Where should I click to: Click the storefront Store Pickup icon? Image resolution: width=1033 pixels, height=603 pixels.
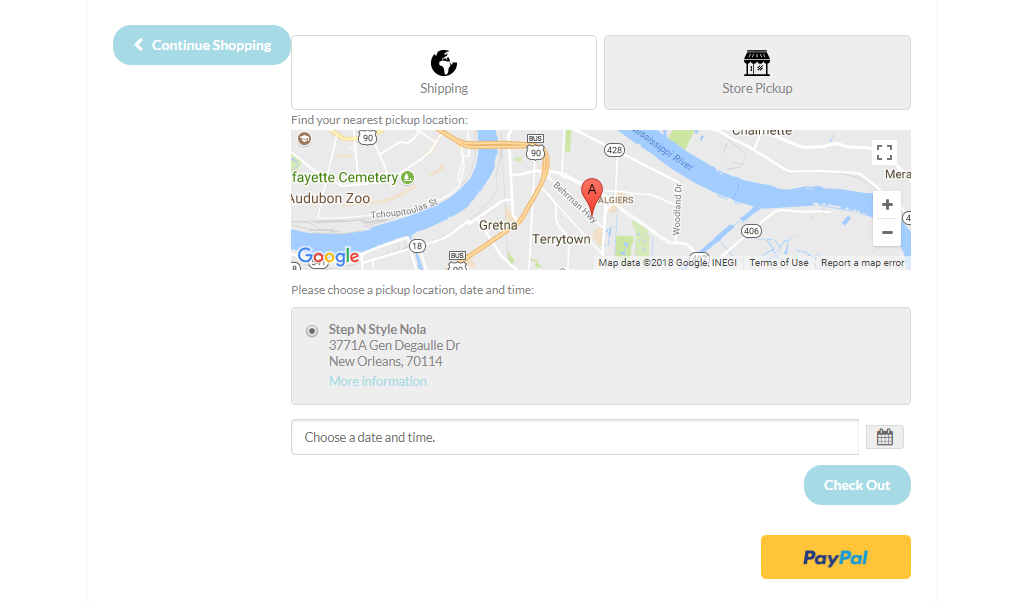click(x=757, y=63)
